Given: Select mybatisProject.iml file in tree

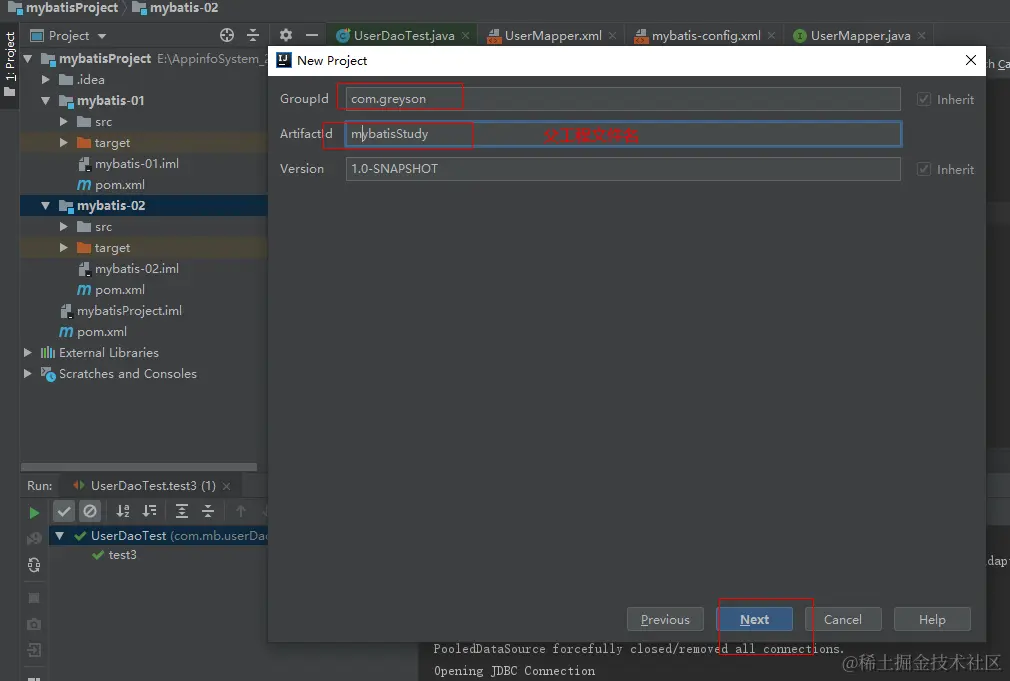Looking at the screenshot, I should click(x=129, y=311).
